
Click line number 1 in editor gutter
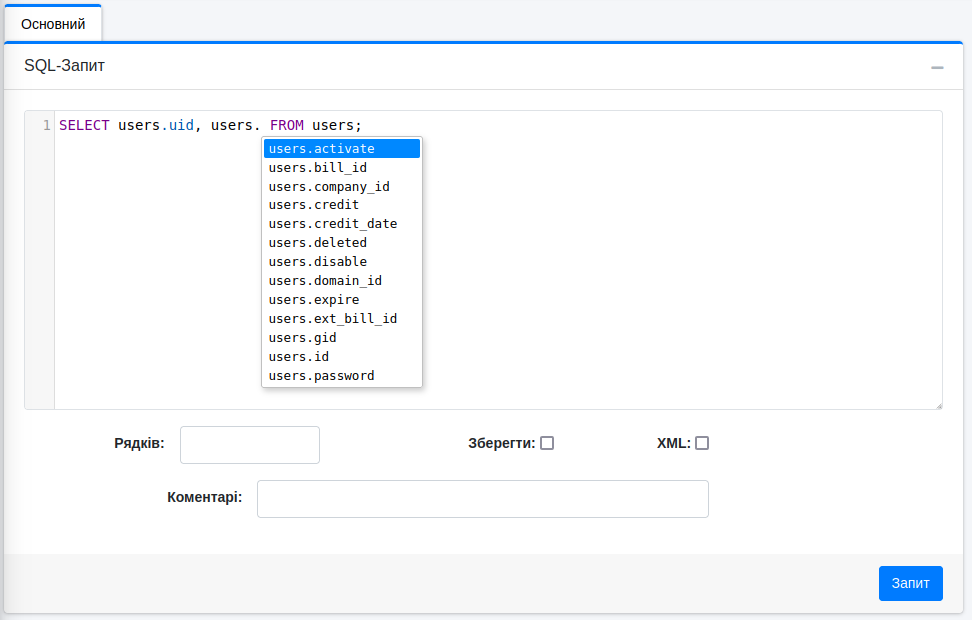pyautogui.click(x=45, y=126)
